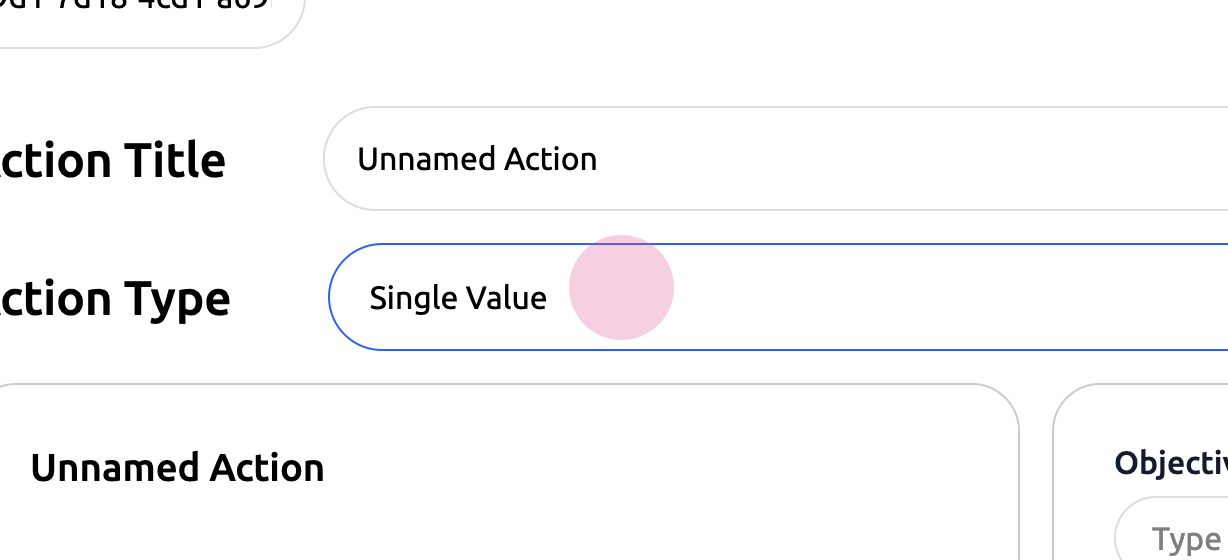Click the "Type" placeholder under Objective
1228x560 pixels.
[x=1186, y=540]
